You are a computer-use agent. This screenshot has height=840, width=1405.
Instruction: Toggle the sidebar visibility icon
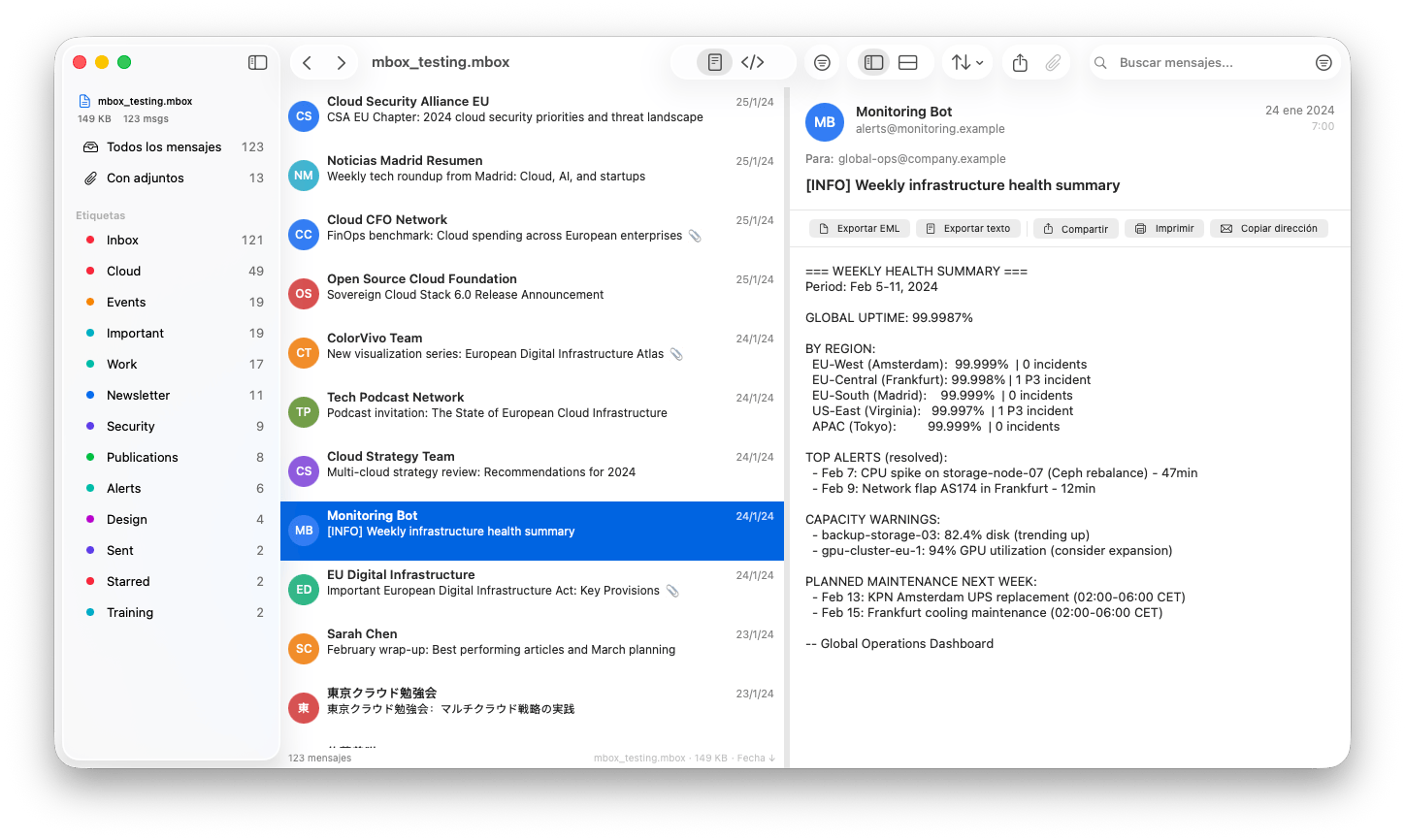point(257,62)
